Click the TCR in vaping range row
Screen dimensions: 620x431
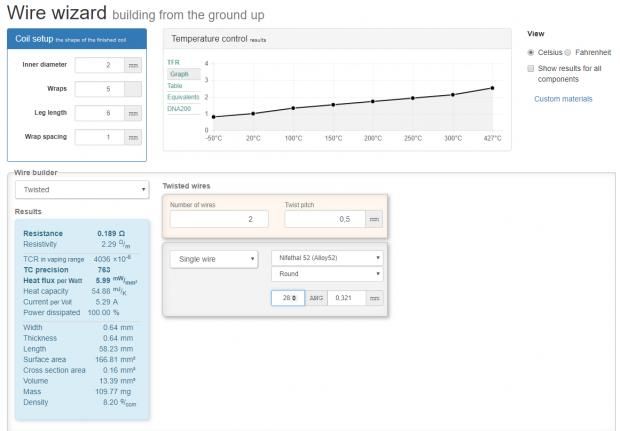tap(77, 259)
